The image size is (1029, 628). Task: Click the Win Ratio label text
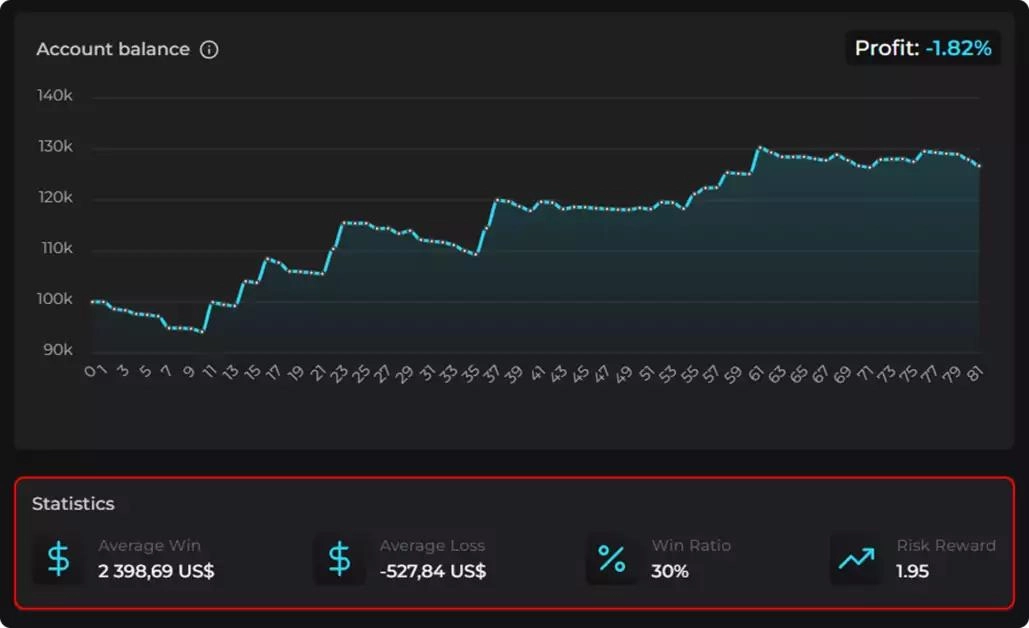tap(691, 546)
